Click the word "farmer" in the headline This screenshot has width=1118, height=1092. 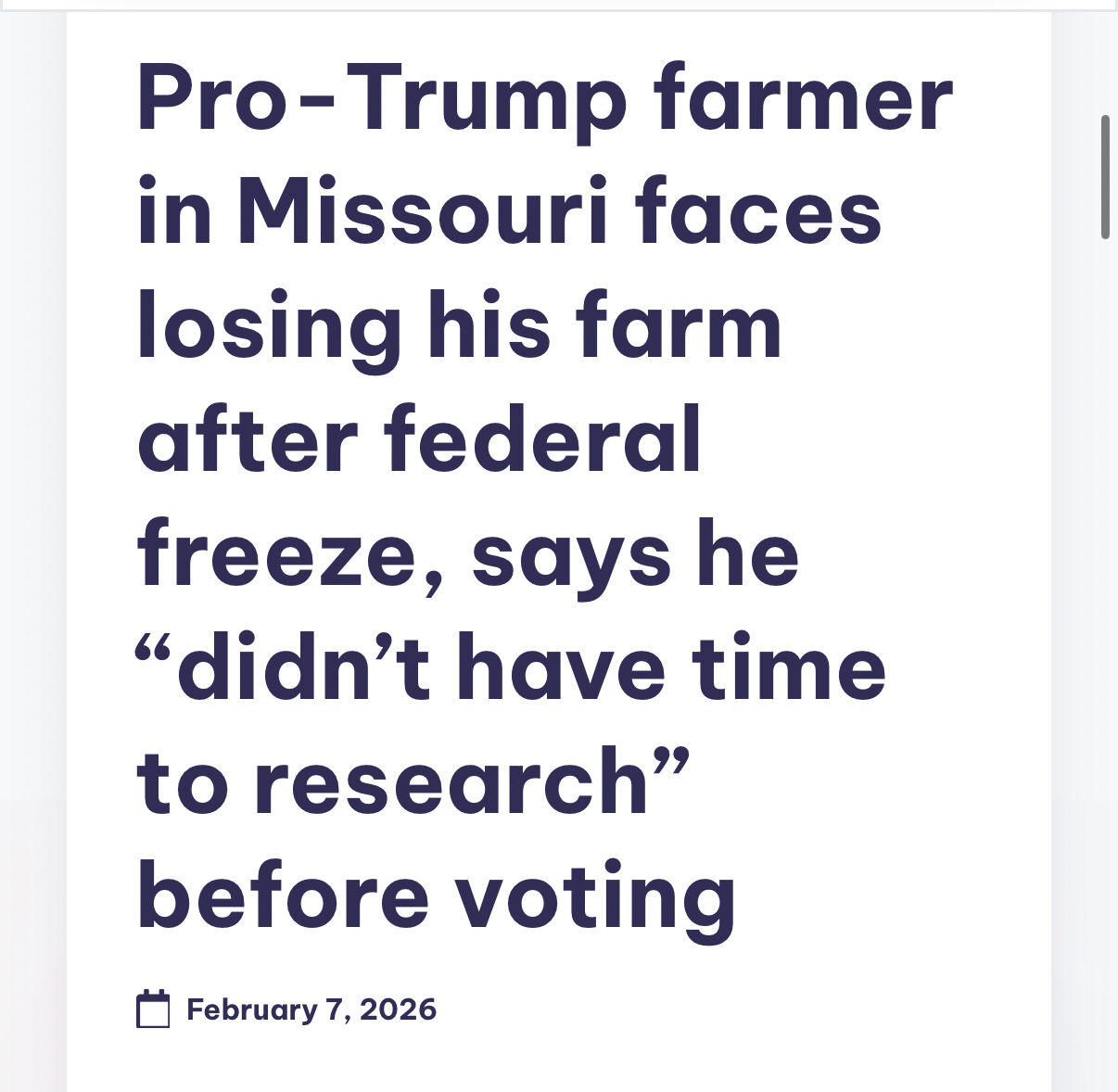(x=803, y=100)
